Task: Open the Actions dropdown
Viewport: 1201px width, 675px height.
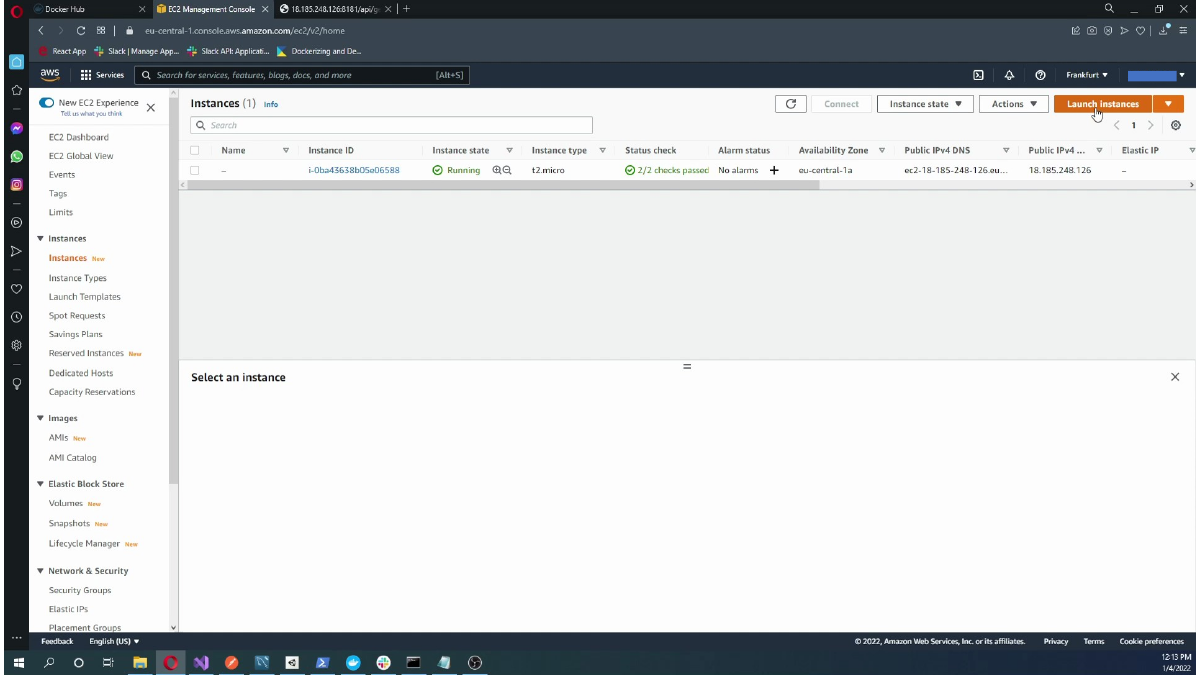Action: click(x=1014, y=104)
